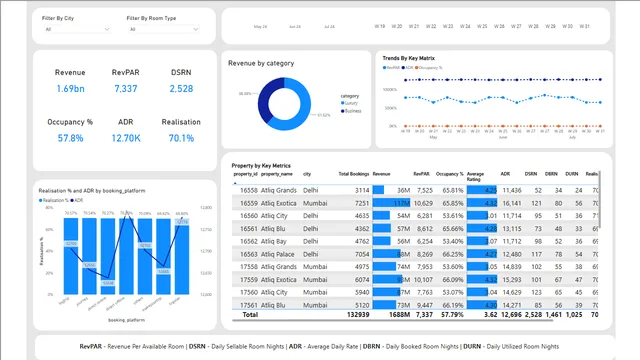Screen dimensions: 640x360
Task: Select week W 23 slicer button
Action: [448, 26]
